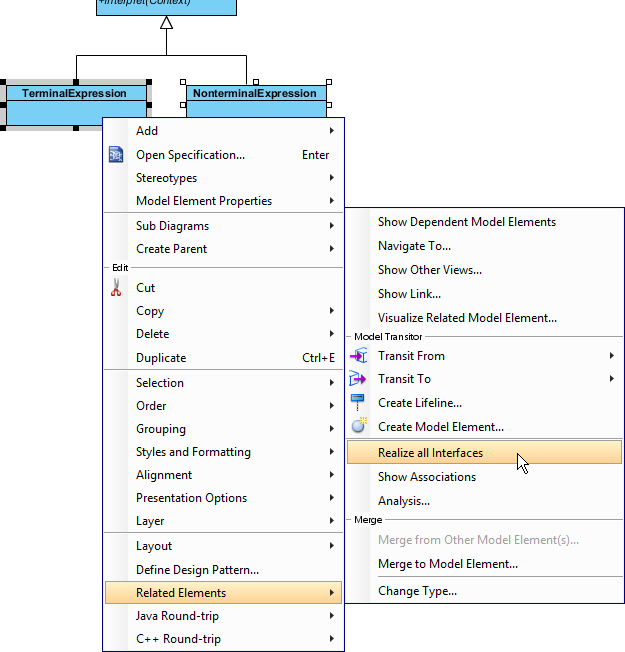The height and width of the screenshot is (652, 625).
Task: Open the Layout submenu
Action: click(x=223, y=546)
